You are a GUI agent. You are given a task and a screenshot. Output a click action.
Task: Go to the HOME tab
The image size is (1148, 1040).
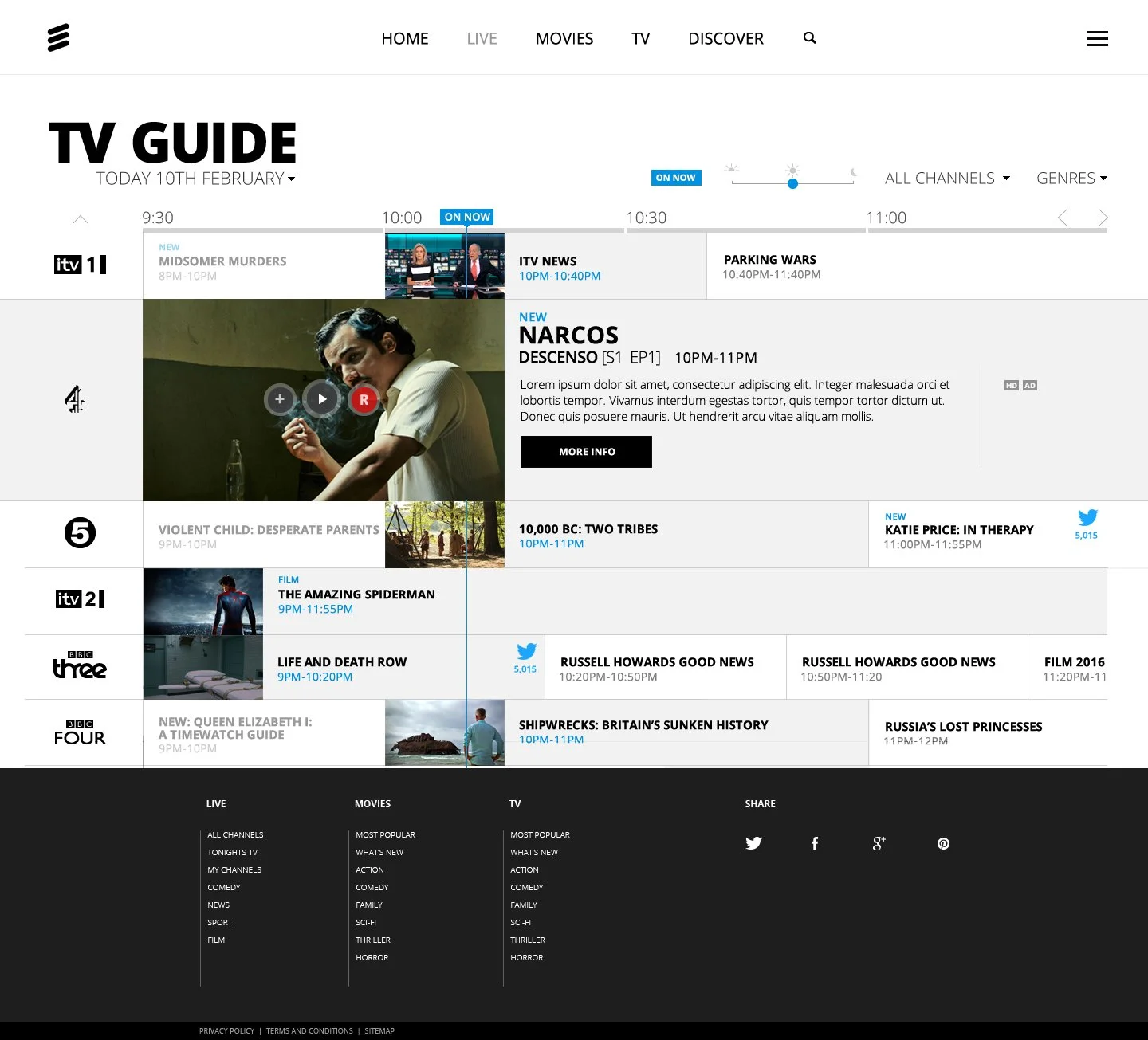pos(405,38)
